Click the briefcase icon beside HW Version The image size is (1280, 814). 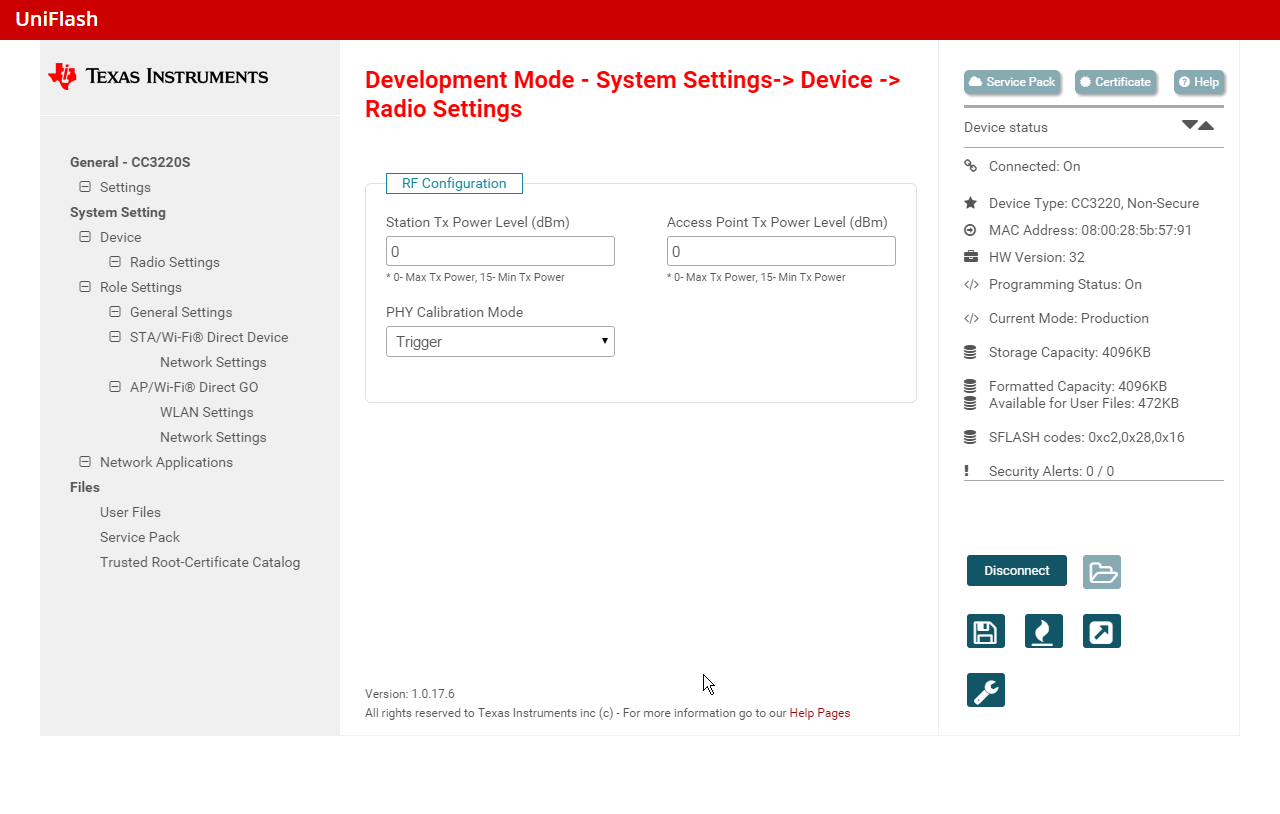pyautogui.click(x=970, y=257)
